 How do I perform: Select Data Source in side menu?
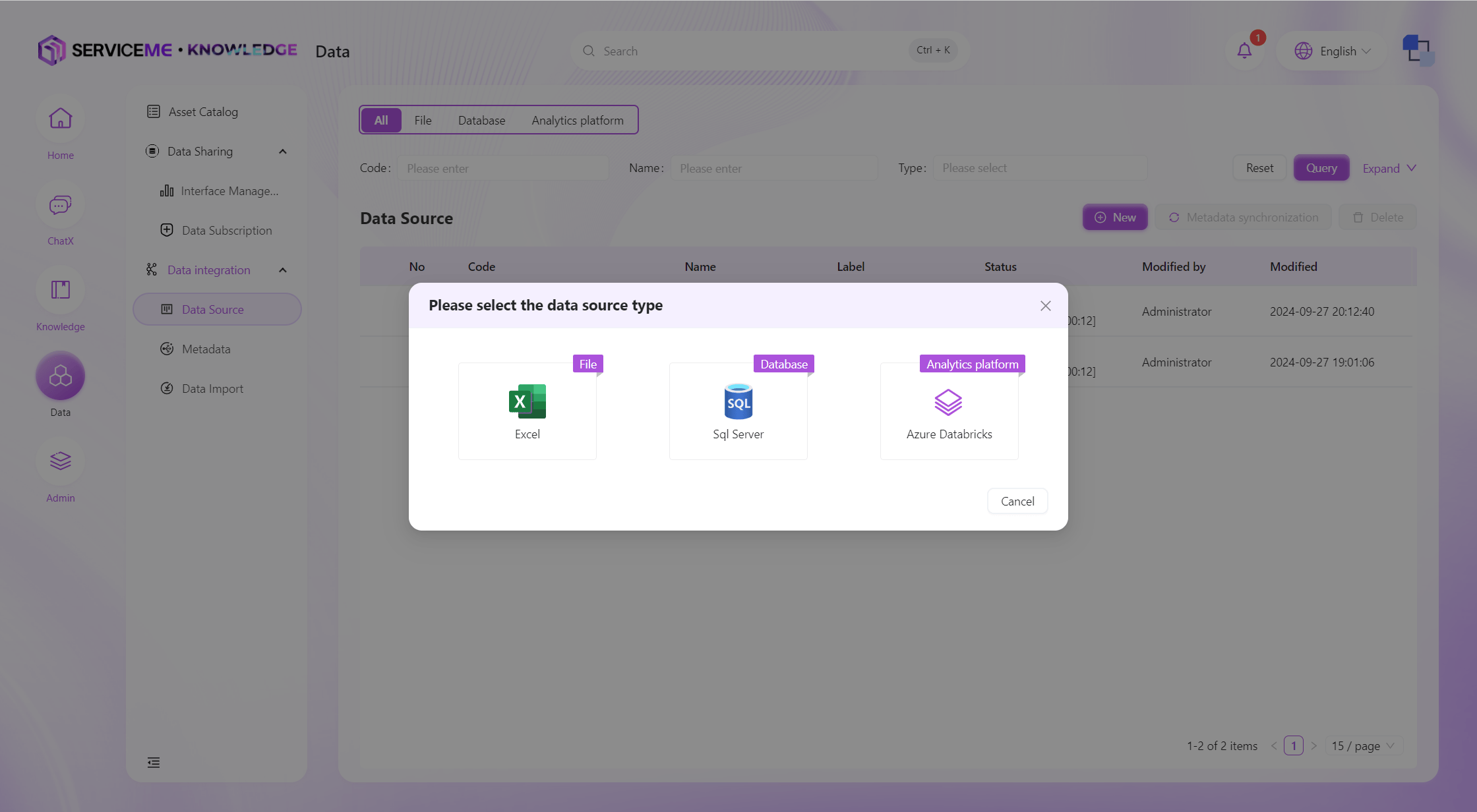point(218,310)
